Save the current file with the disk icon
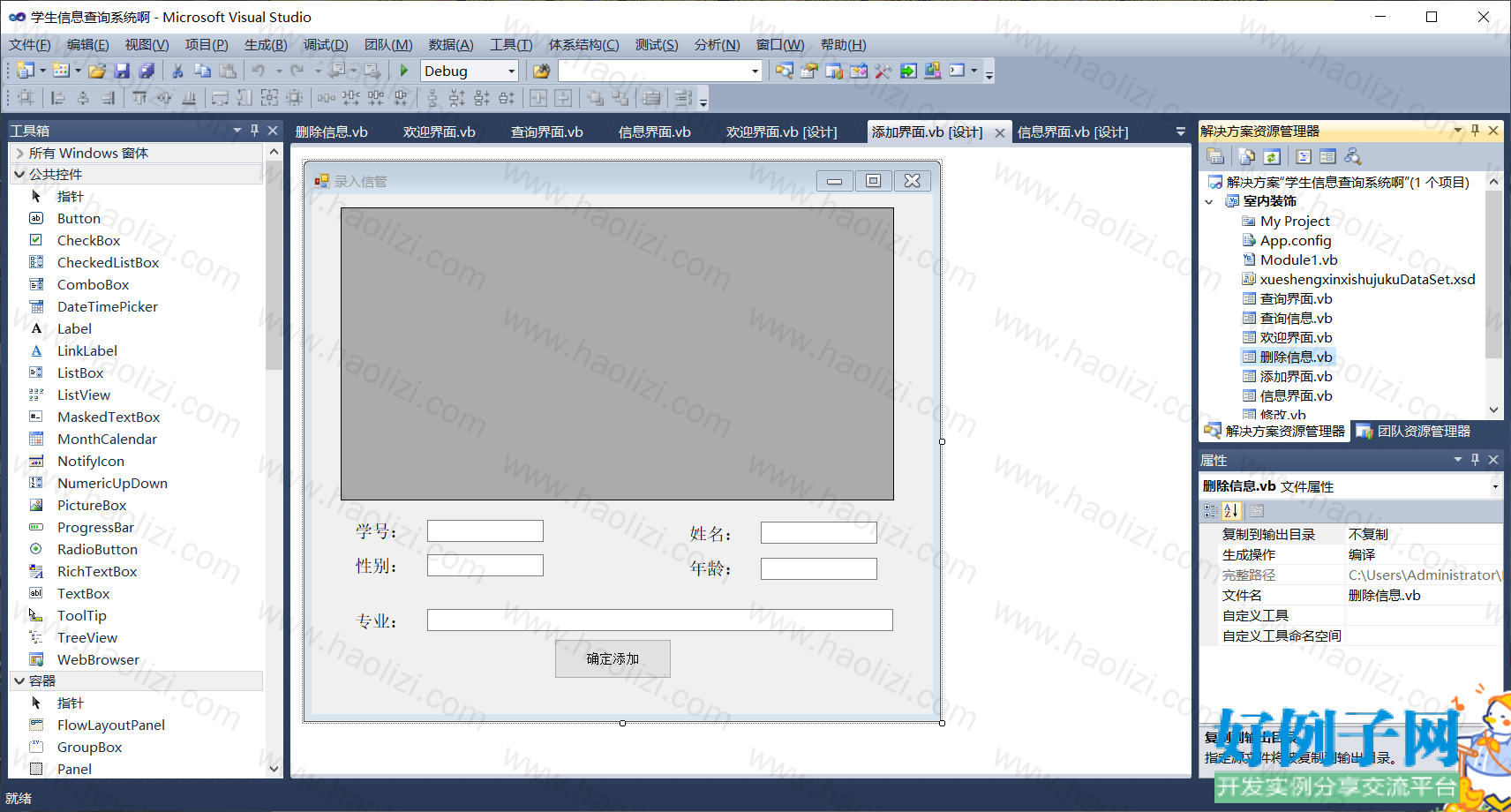Viewport: 1511px width, 812px height. point(122,71)
